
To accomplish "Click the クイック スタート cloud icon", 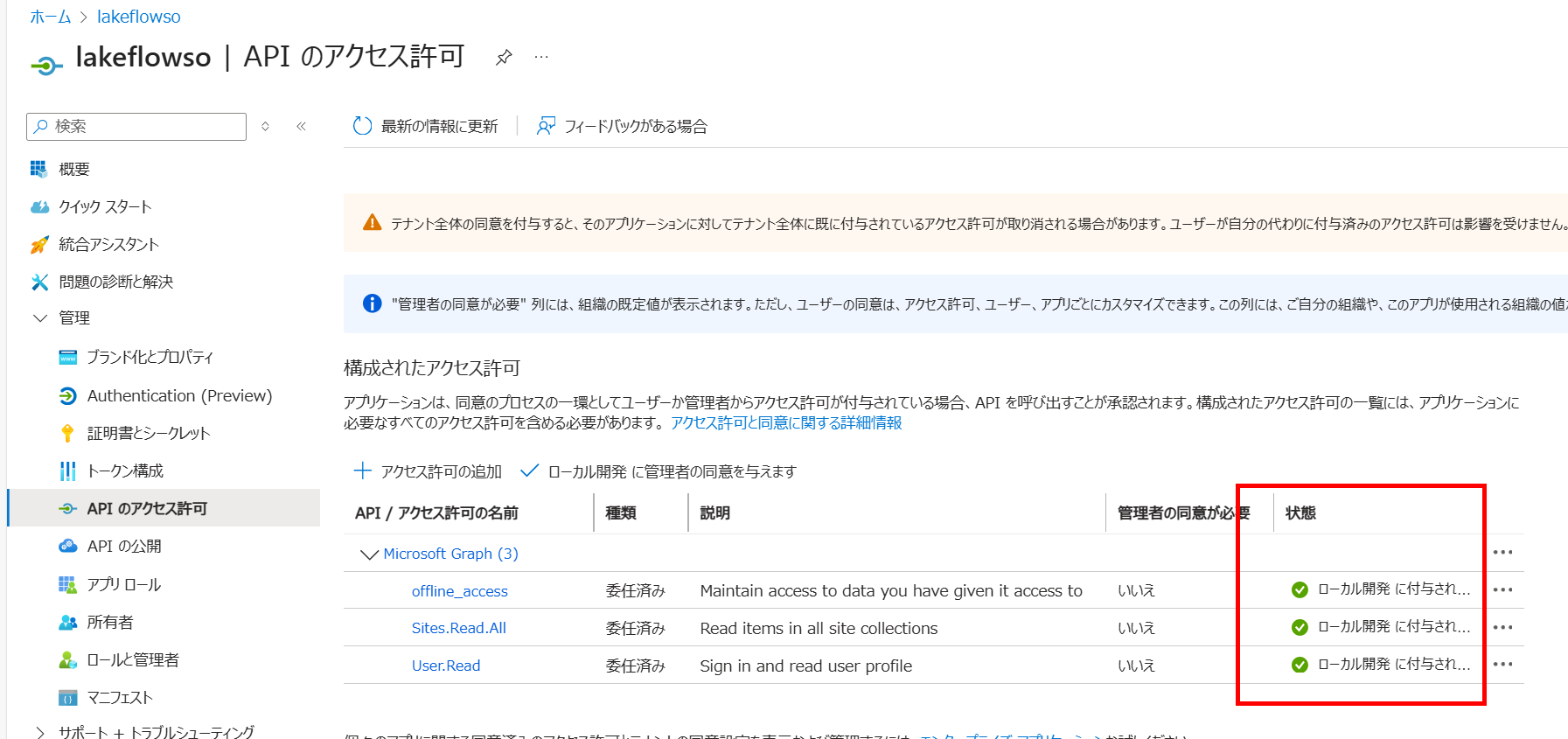I will pyautogui.click(x=39, y=206).
